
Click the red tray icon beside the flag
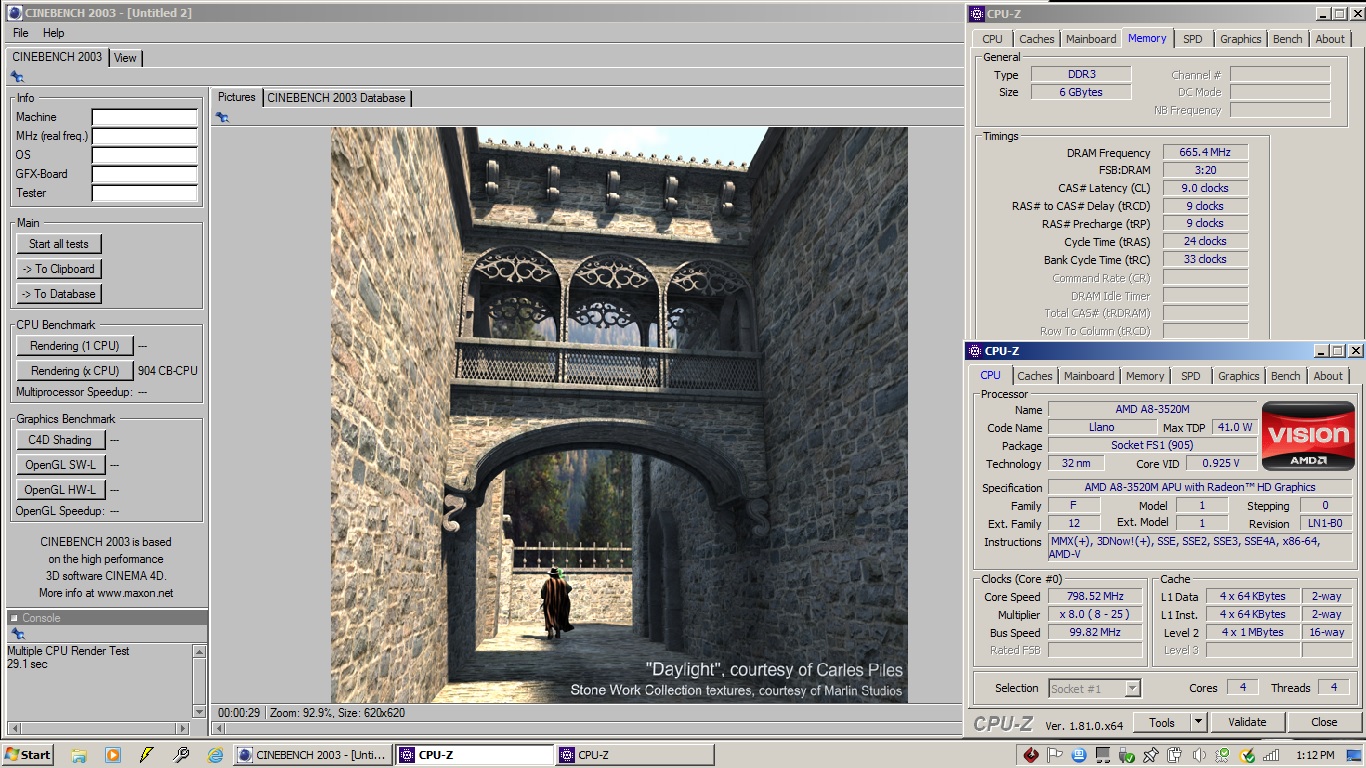pyautogui.click(x=1031, y=755)
